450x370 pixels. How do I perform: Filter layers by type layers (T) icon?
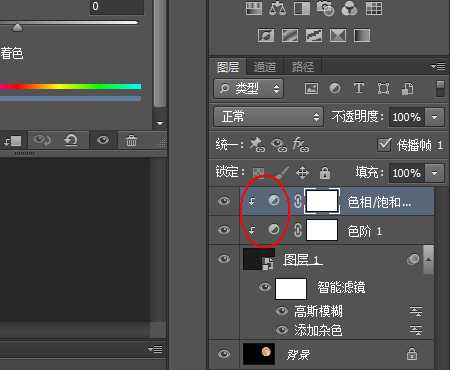coord(359,88)
